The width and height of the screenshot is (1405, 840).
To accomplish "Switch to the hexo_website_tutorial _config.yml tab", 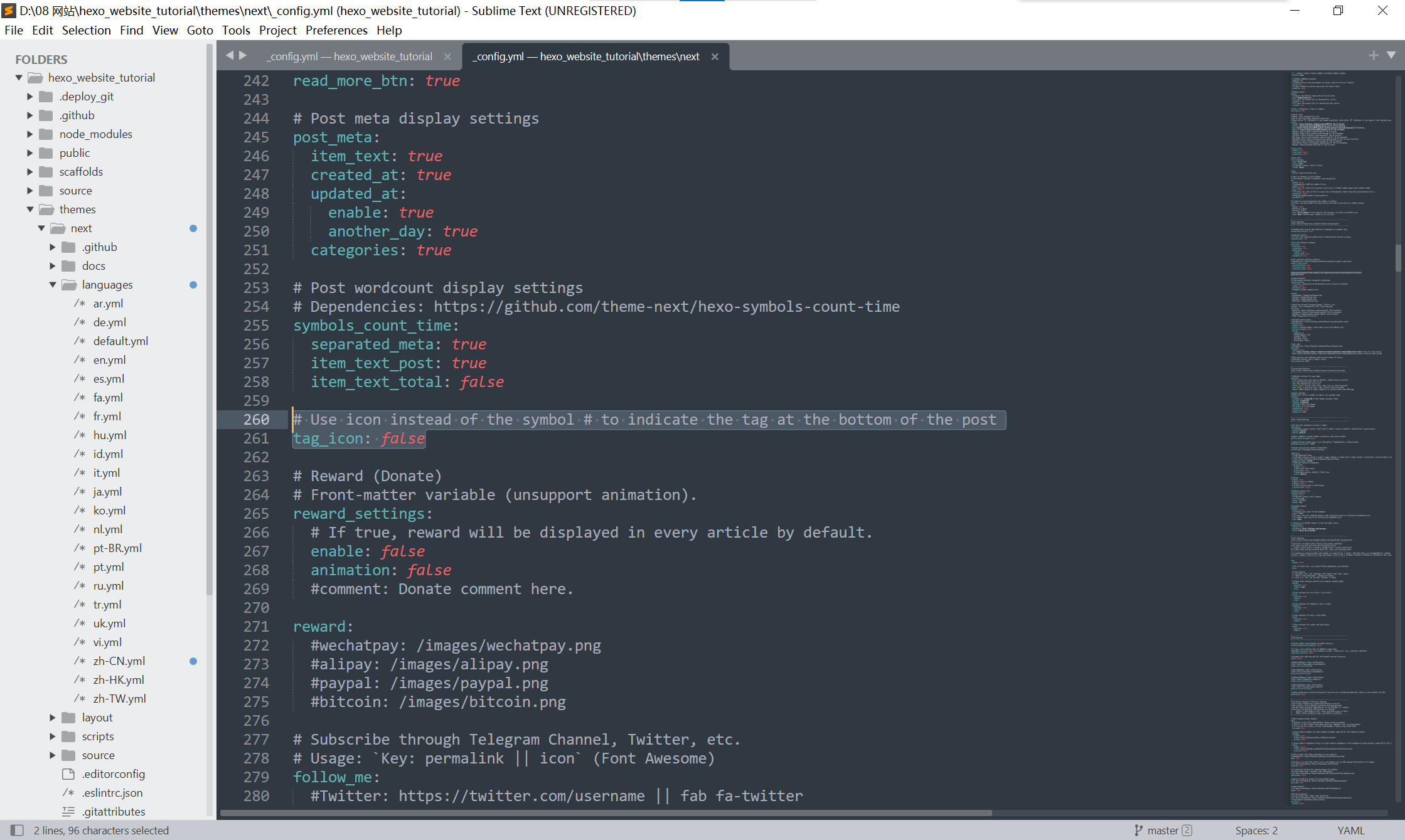I will click(x=350, y=56).
